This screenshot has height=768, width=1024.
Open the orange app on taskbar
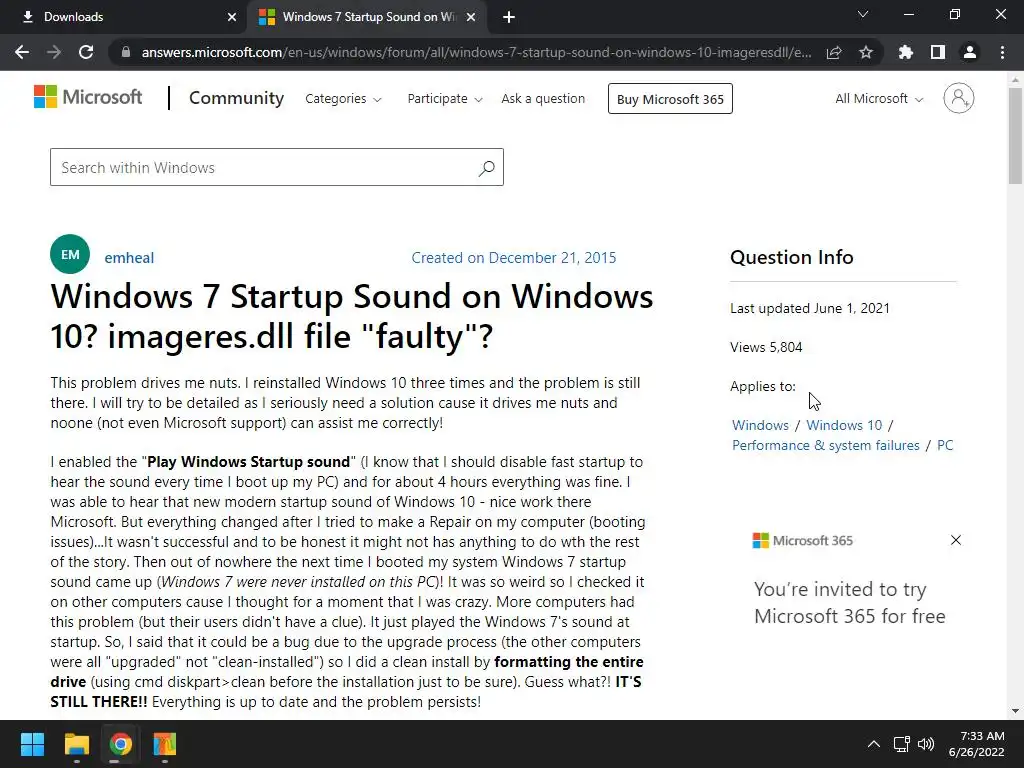tap(165, 744)
